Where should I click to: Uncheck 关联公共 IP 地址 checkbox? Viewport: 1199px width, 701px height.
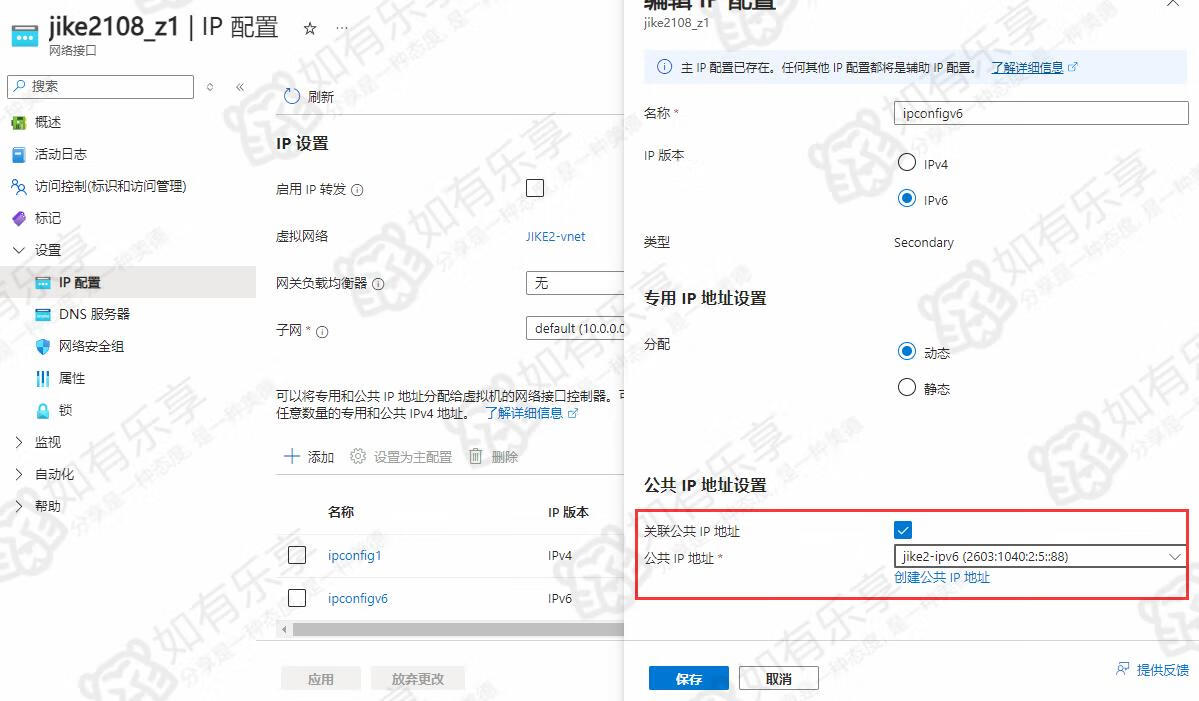coord(903,530)
